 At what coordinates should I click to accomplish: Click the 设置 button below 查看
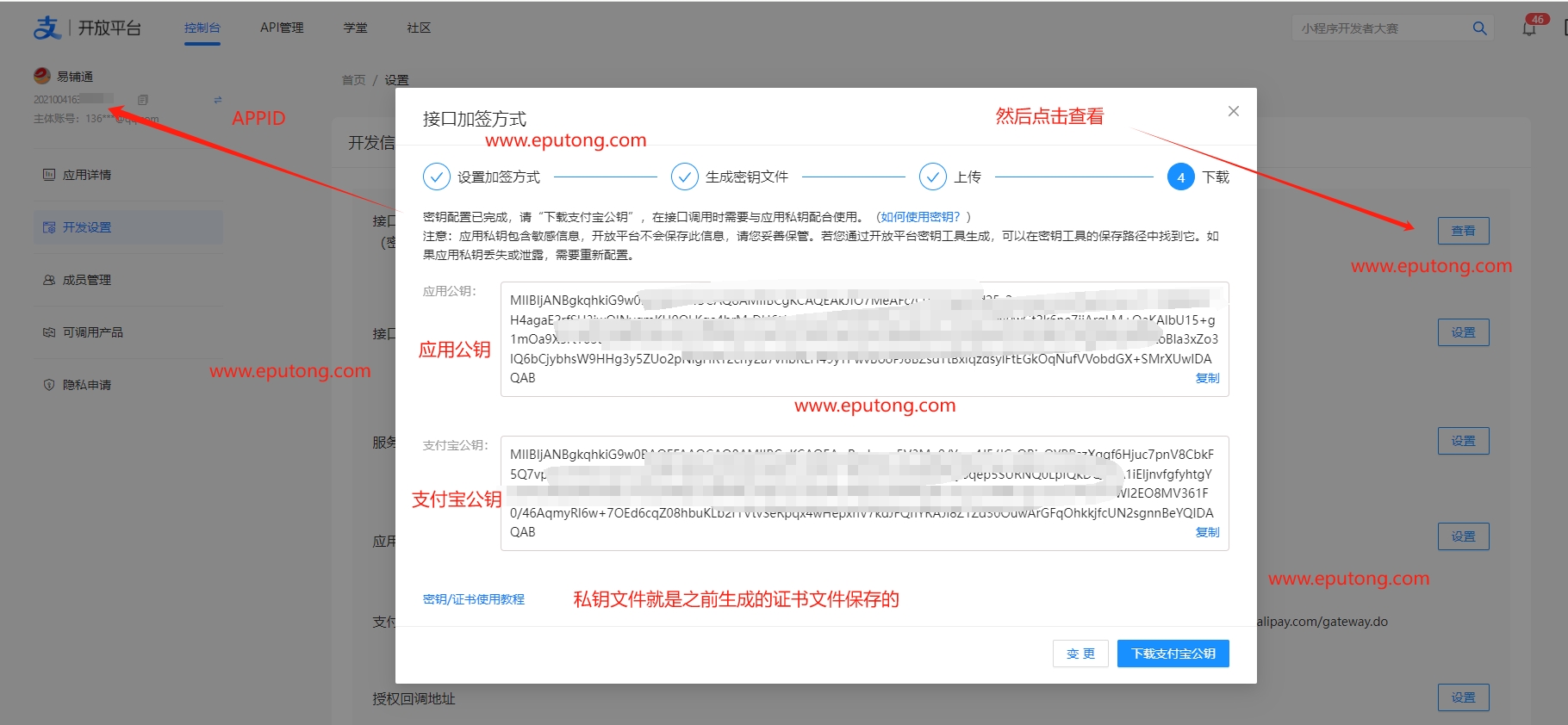[x=1464, y=332]
